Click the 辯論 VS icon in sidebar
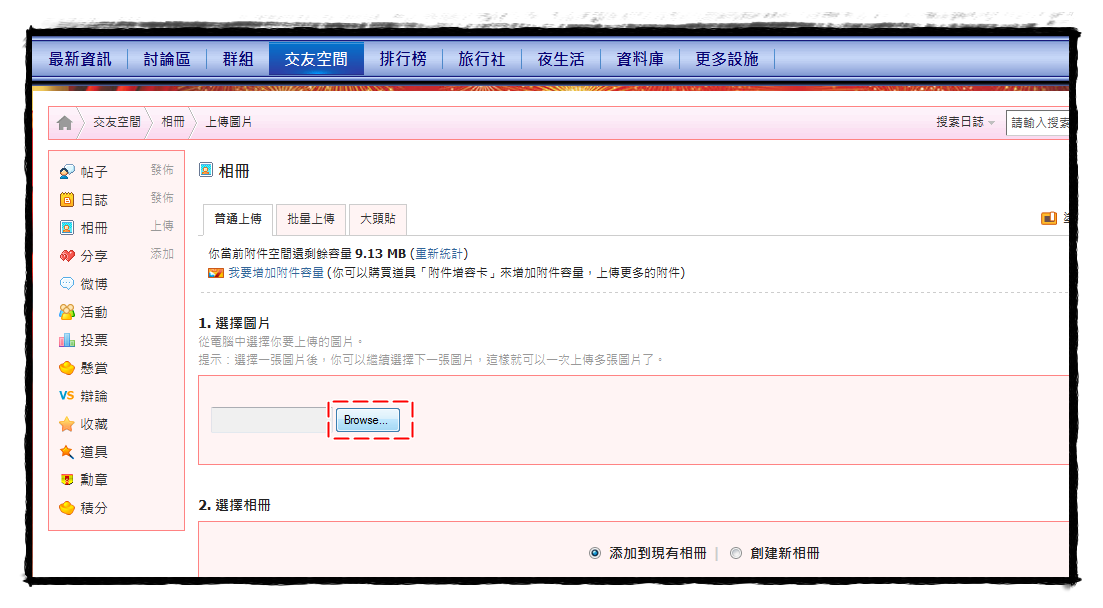The image size is (1103, 608). [x=67, y=396]
